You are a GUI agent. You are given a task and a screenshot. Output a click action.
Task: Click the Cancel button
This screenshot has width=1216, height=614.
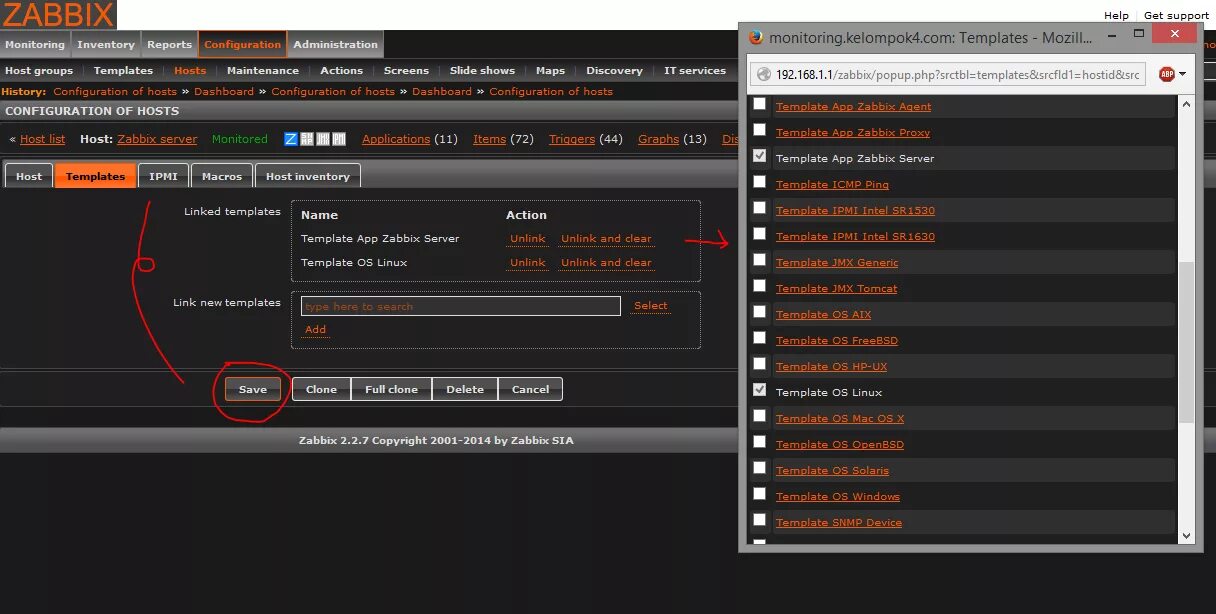pos(530,389)
